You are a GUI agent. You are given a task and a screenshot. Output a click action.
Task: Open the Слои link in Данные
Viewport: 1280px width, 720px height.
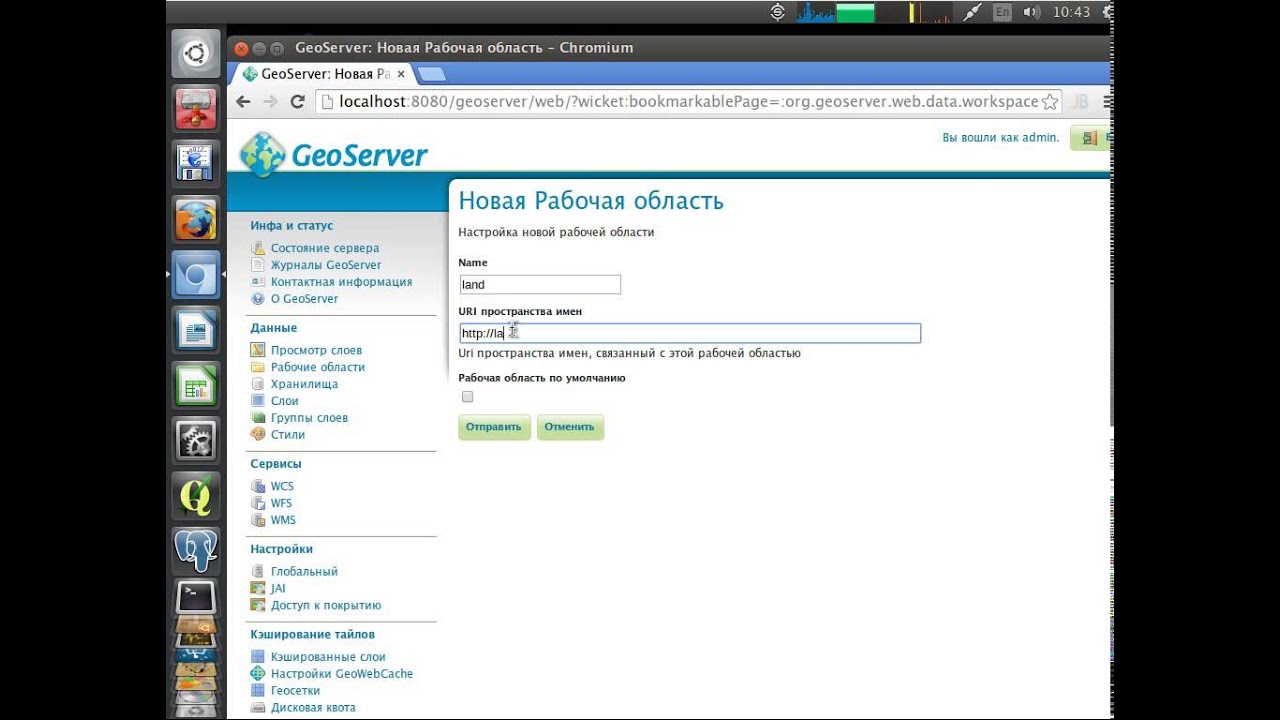tap(285, 401)
